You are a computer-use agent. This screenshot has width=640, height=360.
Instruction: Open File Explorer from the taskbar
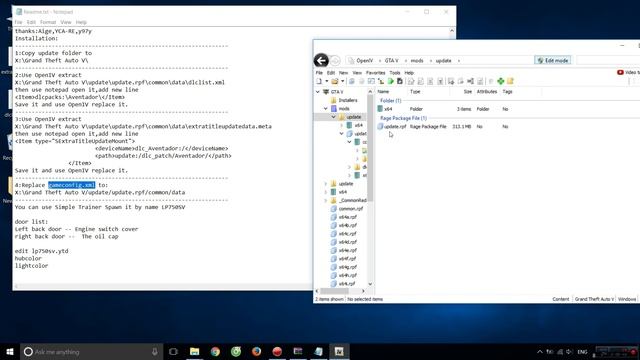[195, 351]
